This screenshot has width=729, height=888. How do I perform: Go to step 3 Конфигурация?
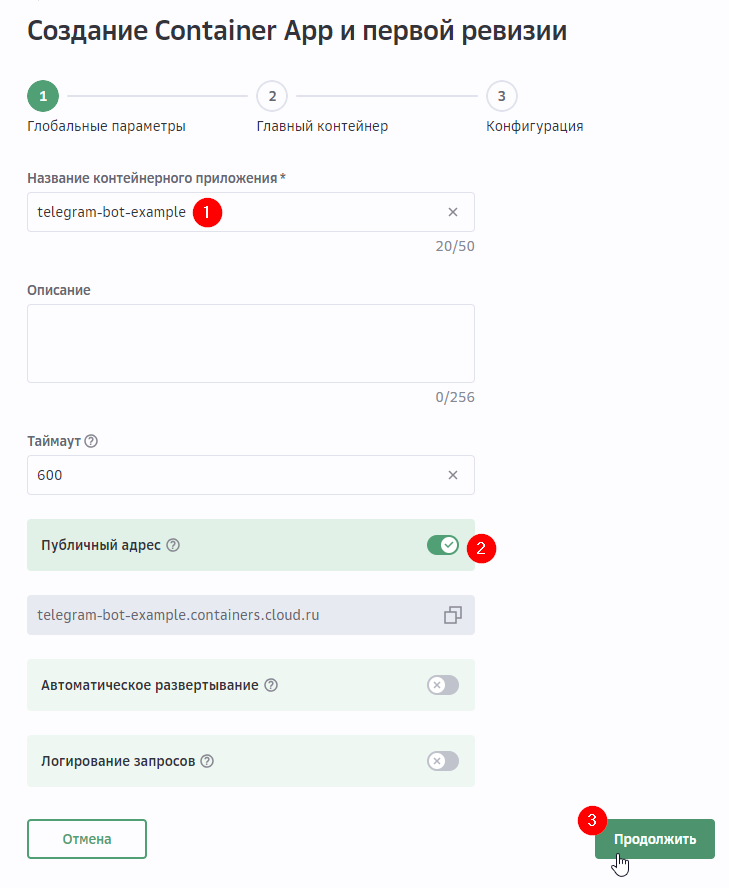pyautogui.click(x=502, y=96)
